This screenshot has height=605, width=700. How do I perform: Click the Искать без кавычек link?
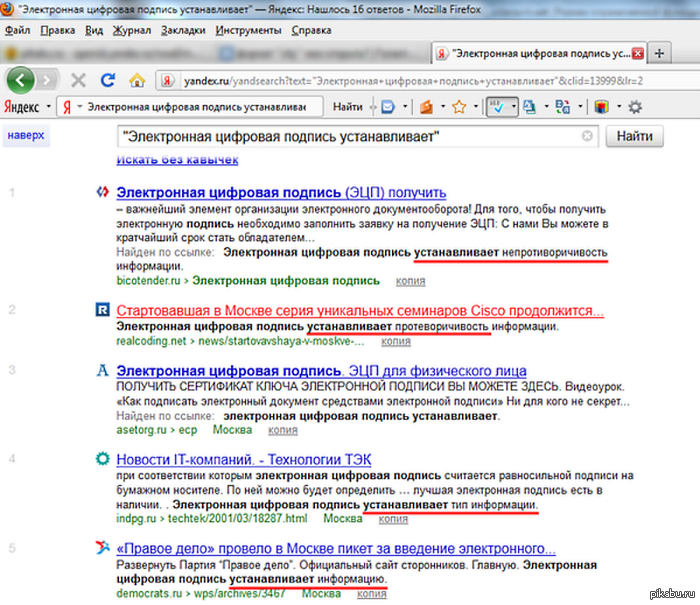tap(177, 159)
